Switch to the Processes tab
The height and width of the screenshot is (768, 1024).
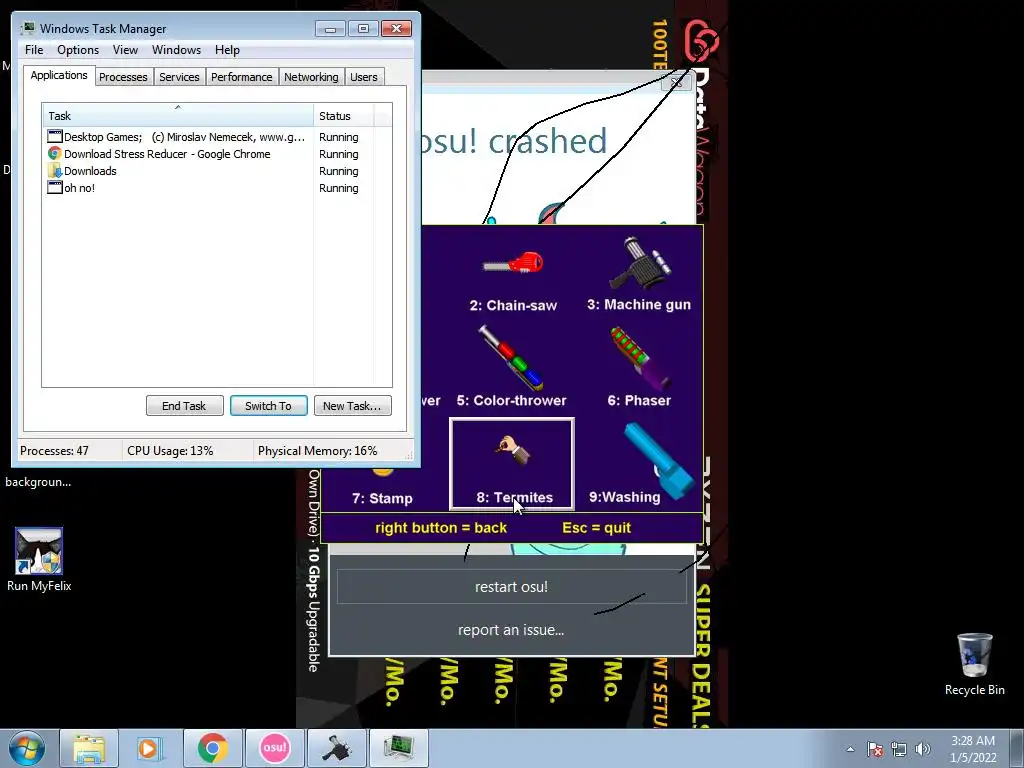pos(123,77)
